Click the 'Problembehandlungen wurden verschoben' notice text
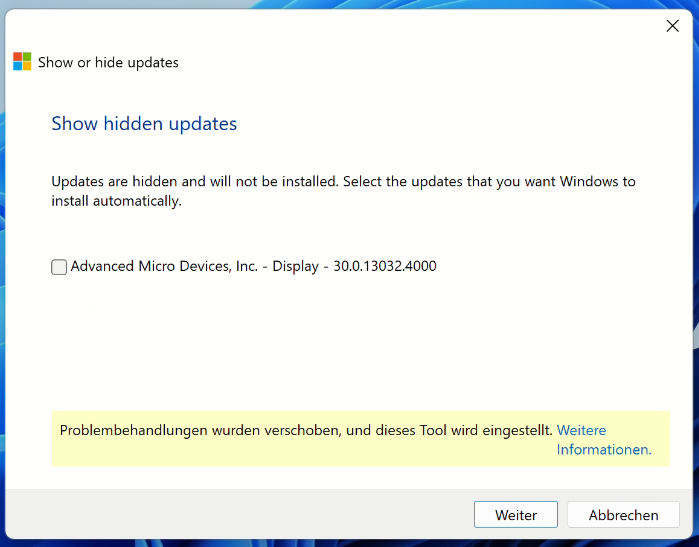This screenshot has width=699, height=547. tap(306, 430)
